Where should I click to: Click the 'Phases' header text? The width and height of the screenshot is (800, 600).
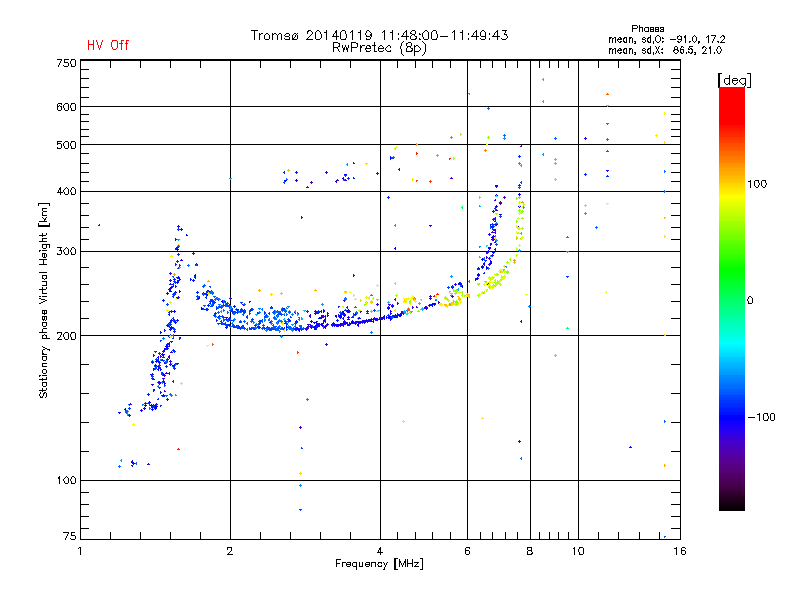[x=647, y=29]
